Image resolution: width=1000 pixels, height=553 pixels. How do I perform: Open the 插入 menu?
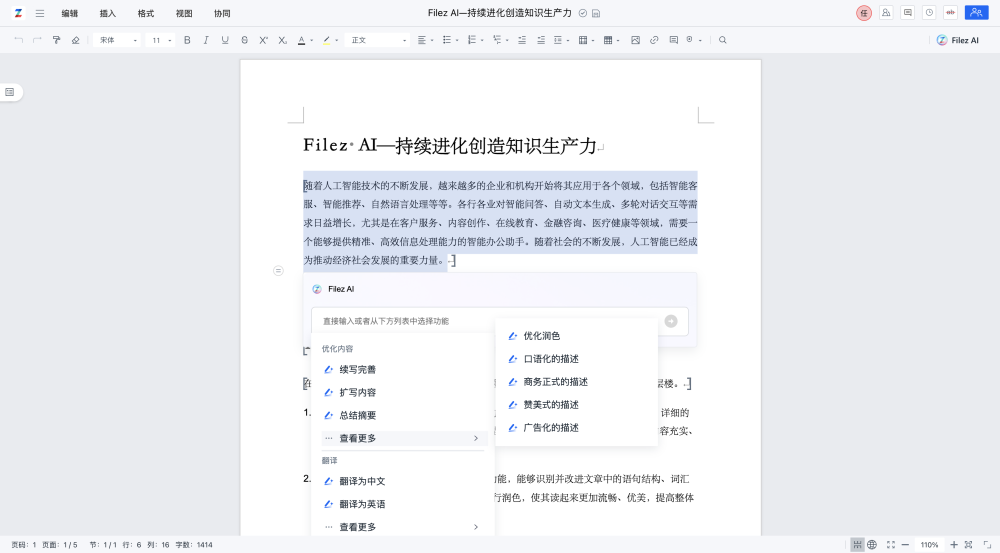[108, 13]
